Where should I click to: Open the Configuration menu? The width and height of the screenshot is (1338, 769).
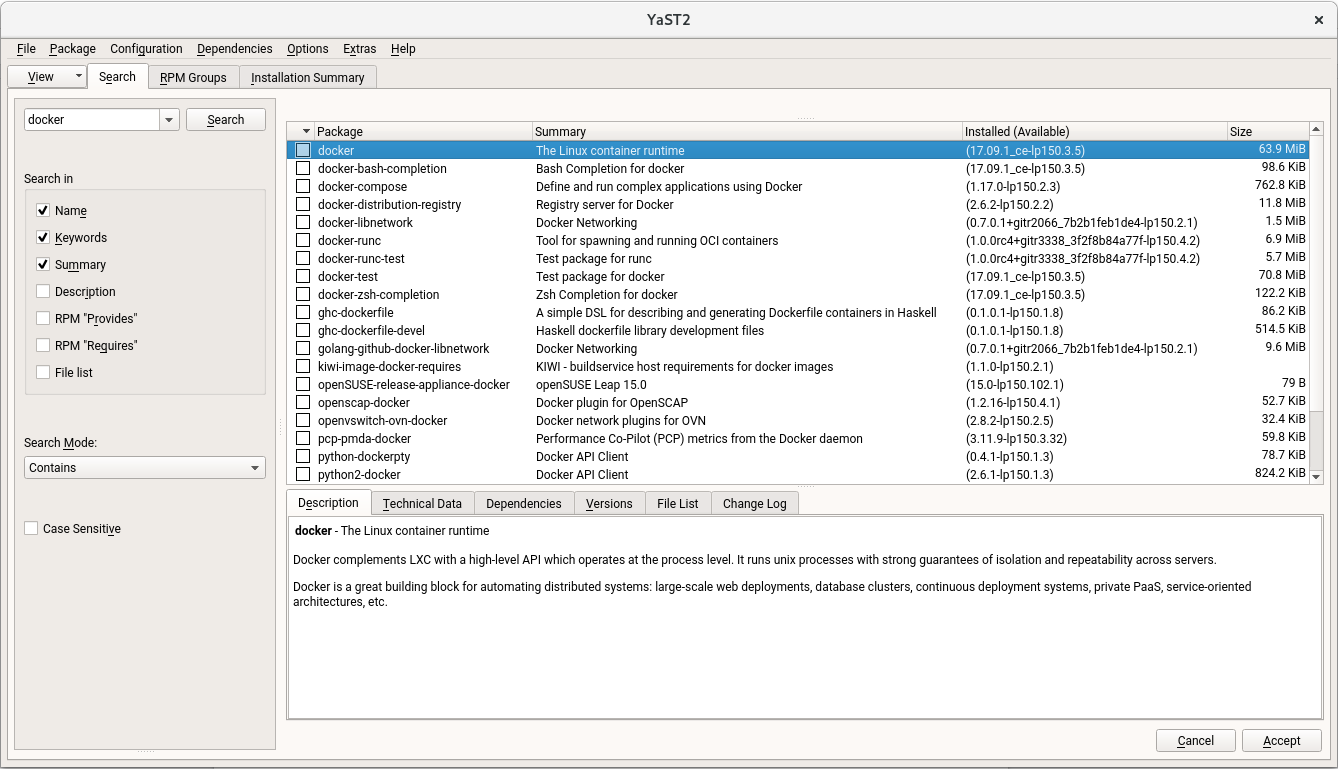146,48
